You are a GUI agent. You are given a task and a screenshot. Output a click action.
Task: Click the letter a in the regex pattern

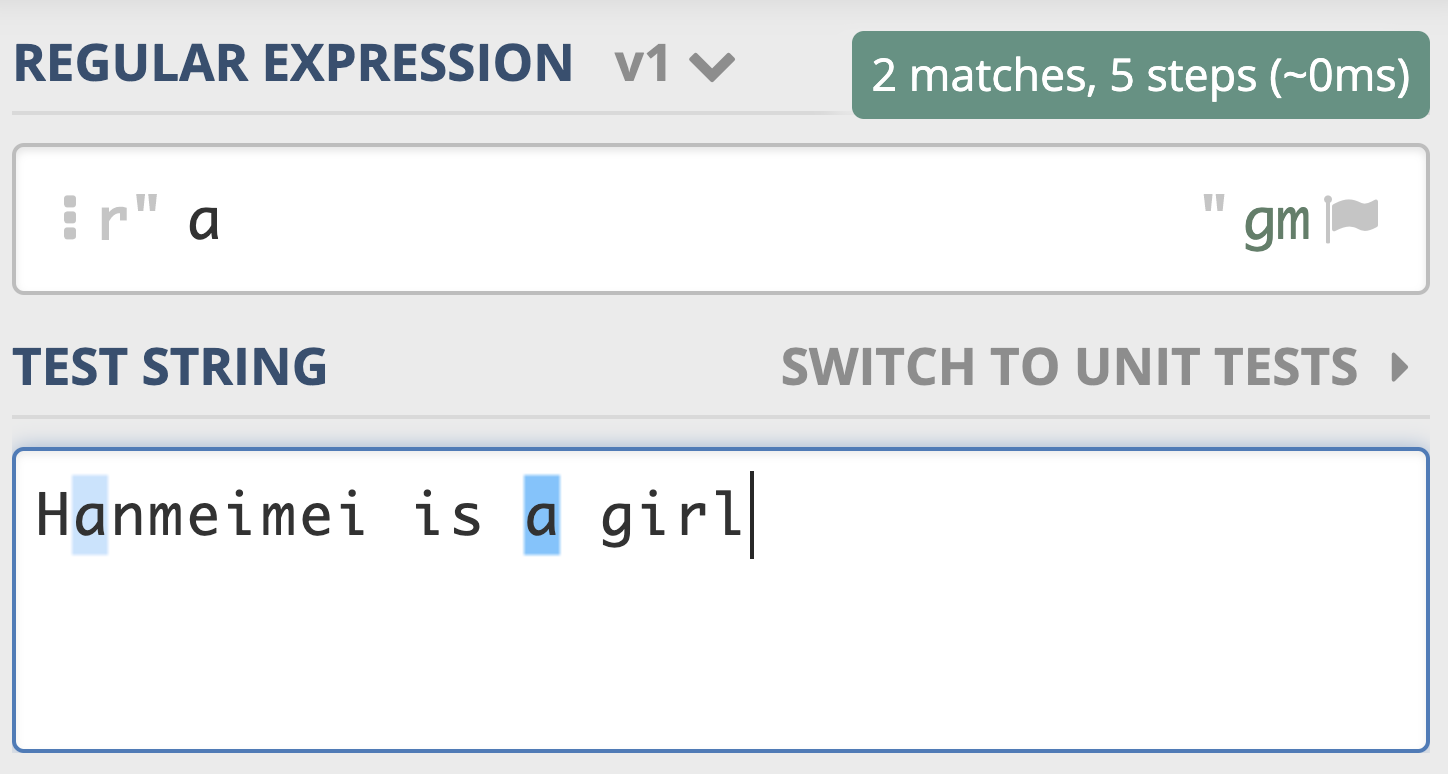204,220
